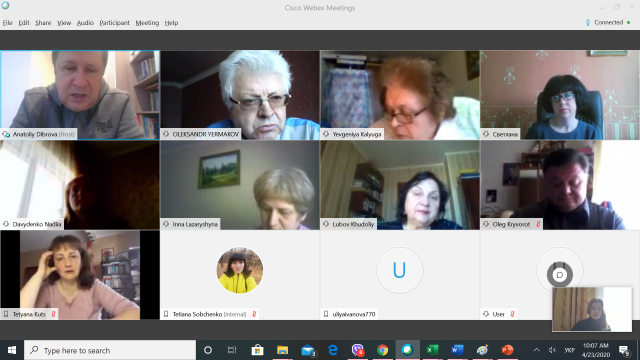This screenshot has height=360, width=640.
Task: Select Anatoliy Dibrova host video tile
Action: click(x=80, y=95)
